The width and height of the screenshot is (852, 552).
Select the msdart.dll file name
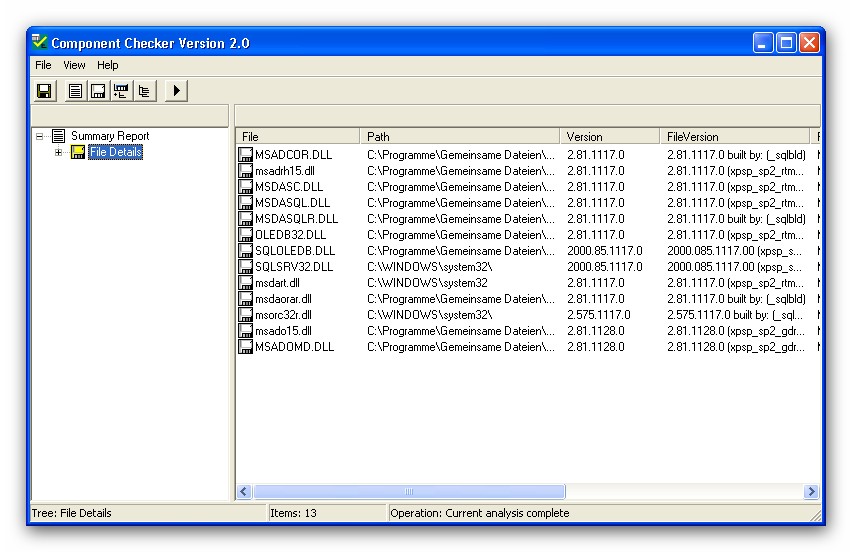(277, 283)
